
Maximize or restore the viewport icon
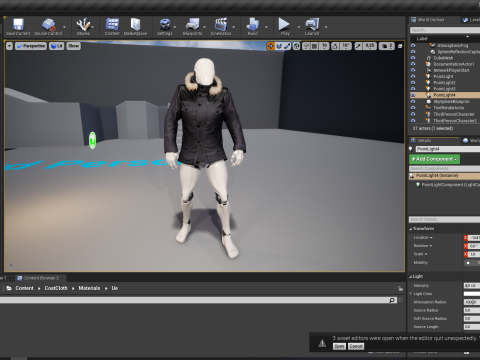pos(400,46)
